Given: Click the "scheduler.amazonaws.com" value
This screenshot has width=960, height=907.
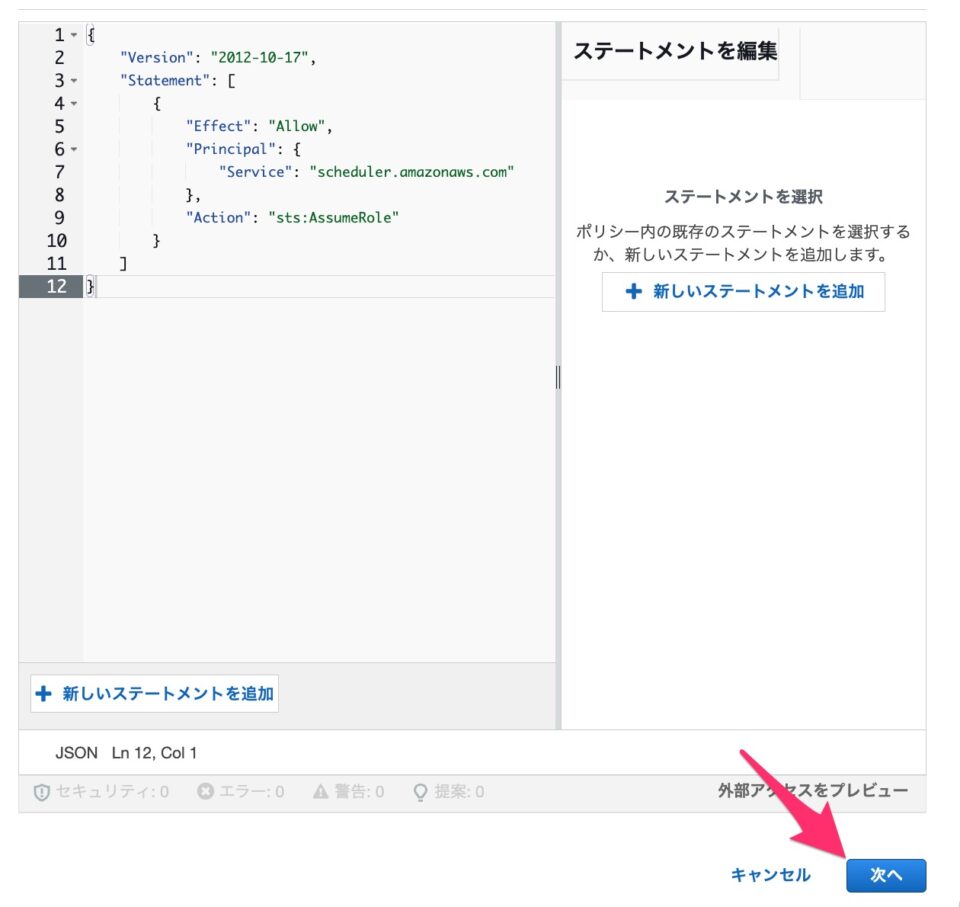Looking at the screenshot, I should [x=411, y=172].
